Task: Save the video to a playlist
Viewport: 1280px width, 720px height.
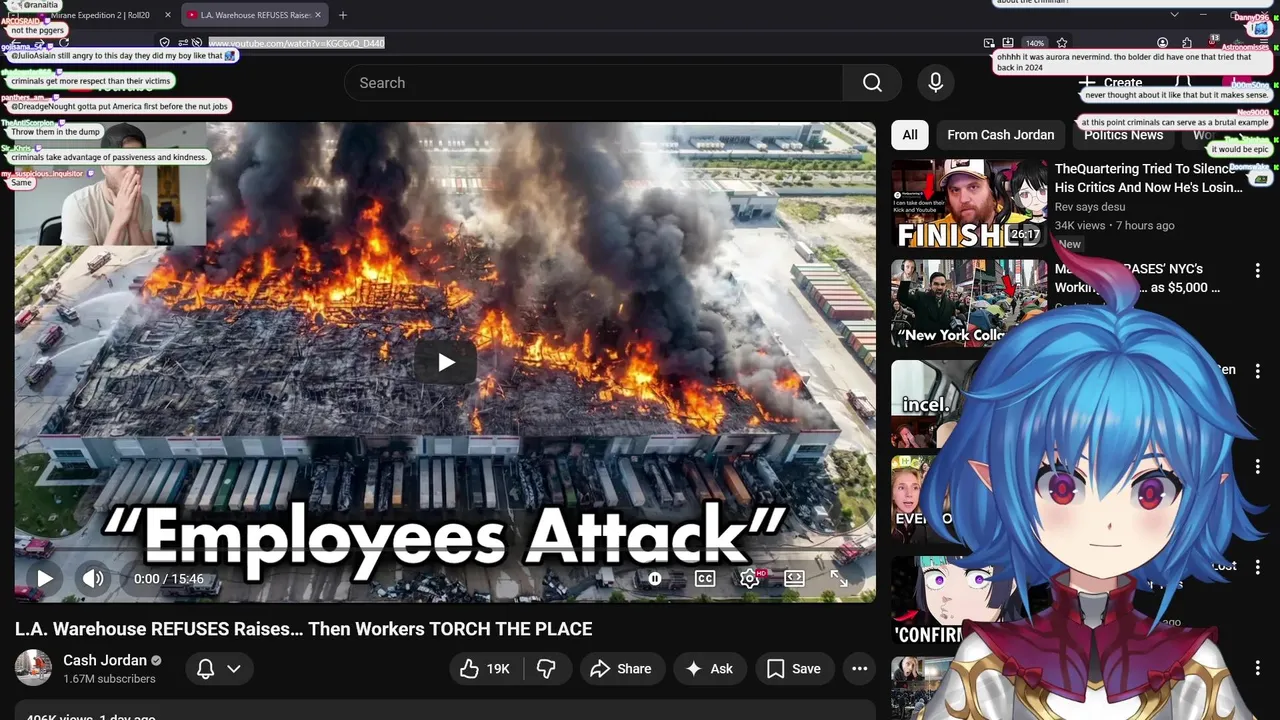Action: point(795,669)
